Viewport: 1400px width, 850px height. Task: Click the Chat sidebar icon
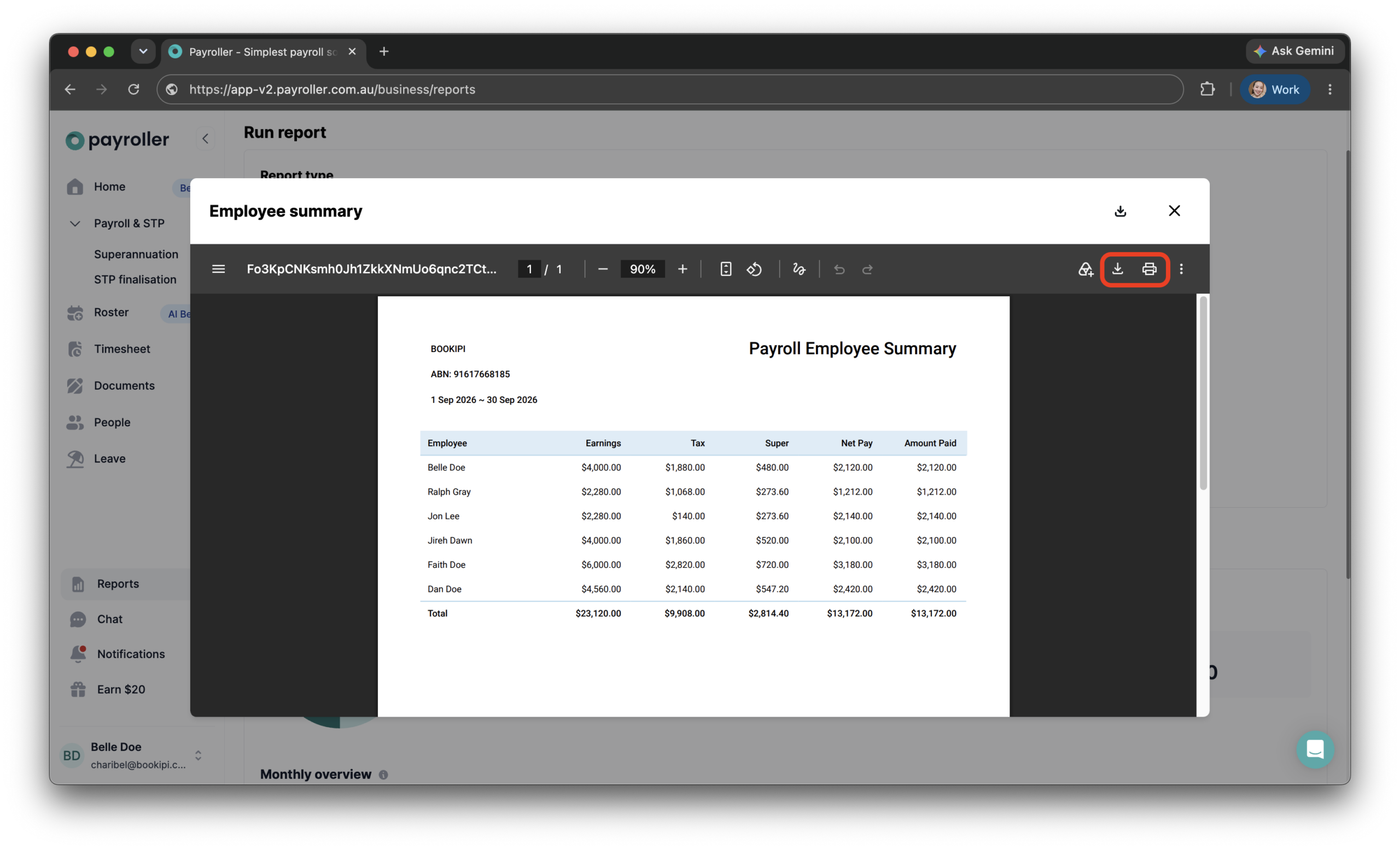click(78, 619)
